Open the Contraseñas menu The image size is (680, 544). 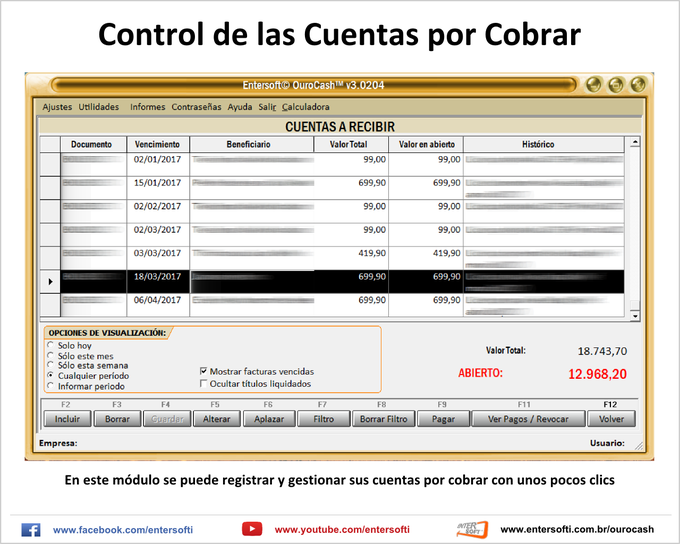196,107
